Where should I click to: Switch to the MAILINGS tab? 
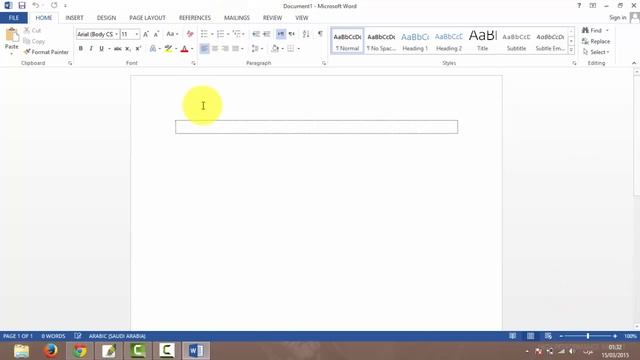[237, 18]
